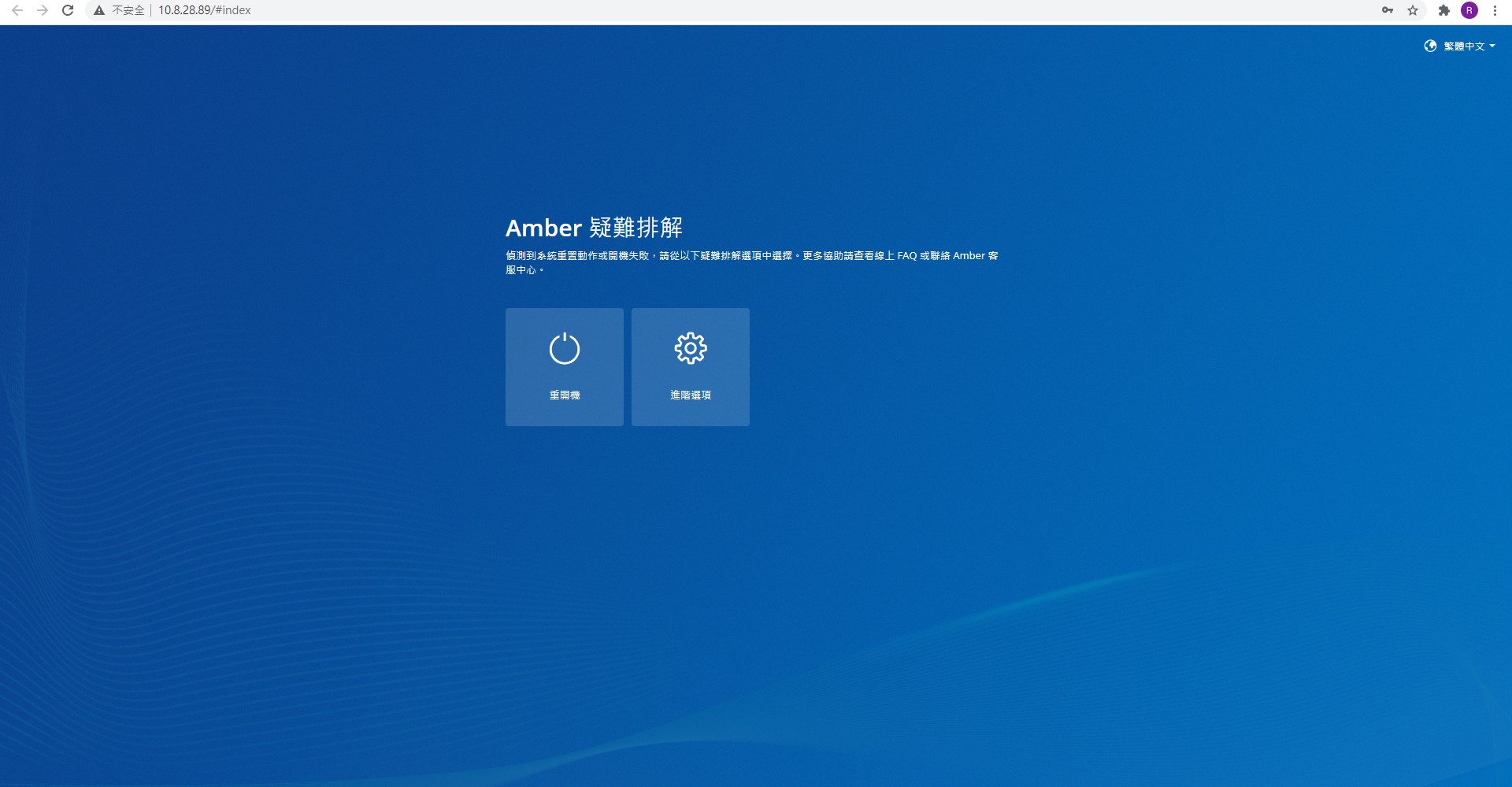Click the description text mentioning FAQ
Screen dimensions: 1512x787
tap(752, 262)
